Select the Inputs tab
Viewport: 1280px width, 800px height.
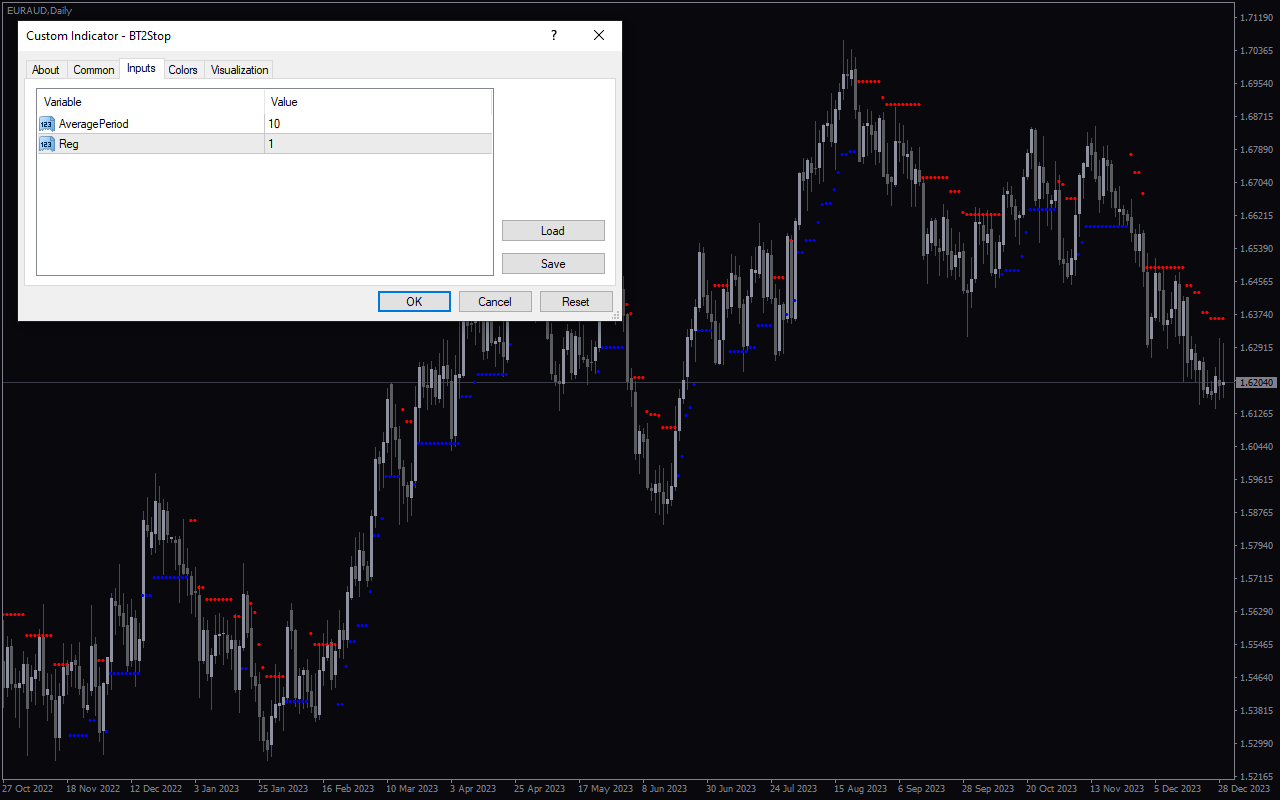pyautogui.click(x=141, y=68)
